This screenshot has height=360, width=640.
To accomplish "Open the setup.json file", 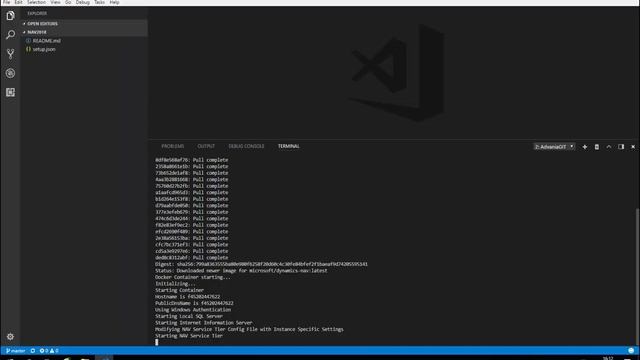I will (x=44, y=49).
